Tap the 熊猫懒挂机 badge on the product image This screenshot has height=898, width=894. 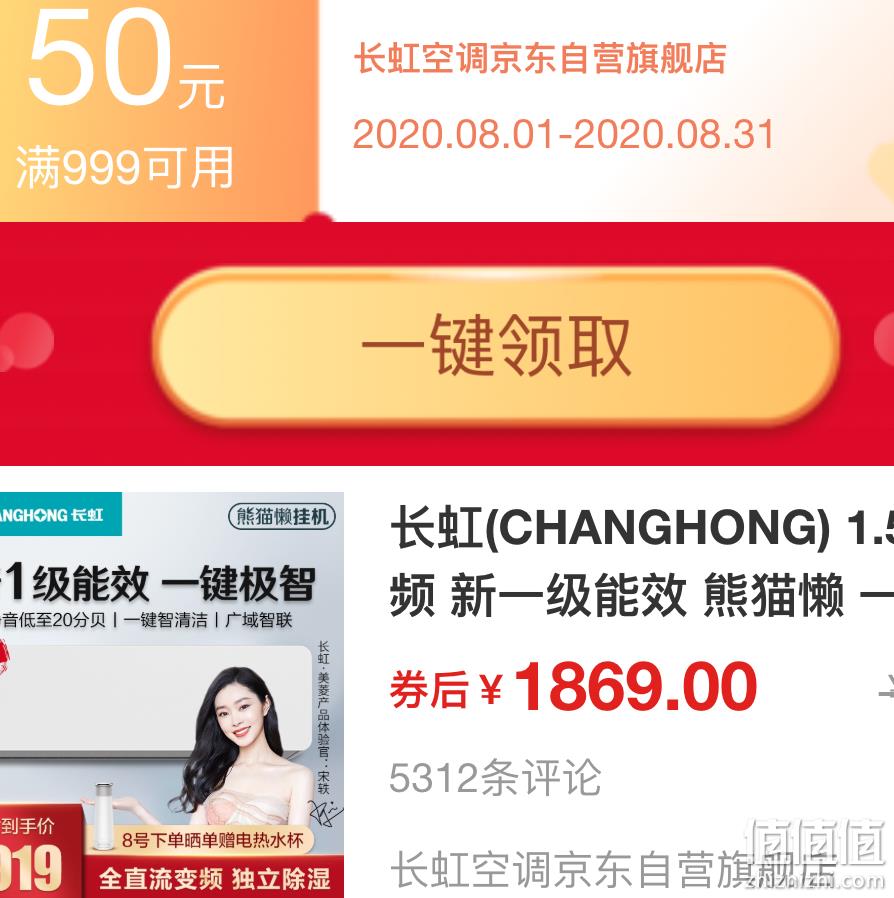pyautogui.click(x=282, y=517)
